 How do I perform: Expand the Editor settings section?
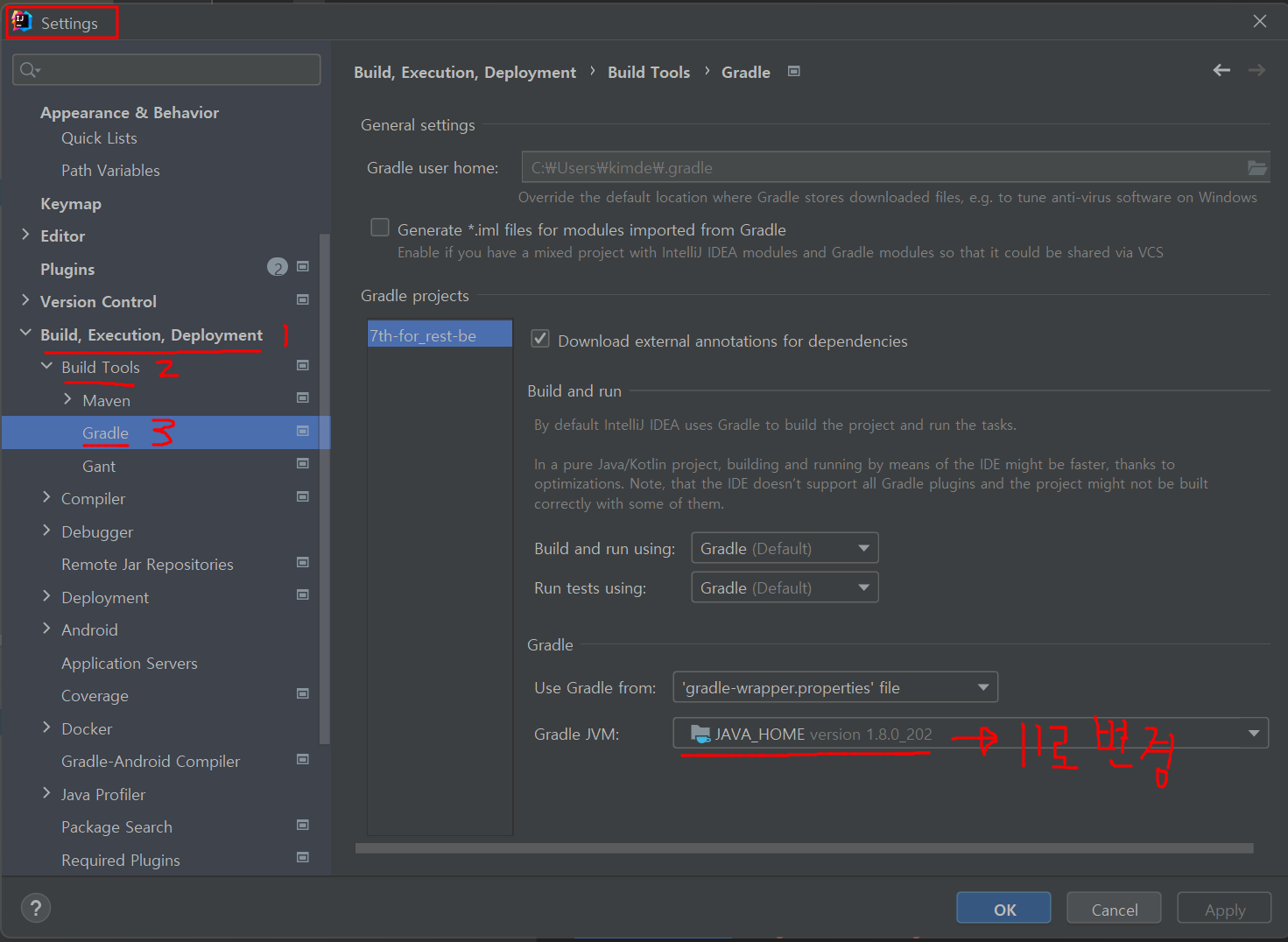coord(25,234)
